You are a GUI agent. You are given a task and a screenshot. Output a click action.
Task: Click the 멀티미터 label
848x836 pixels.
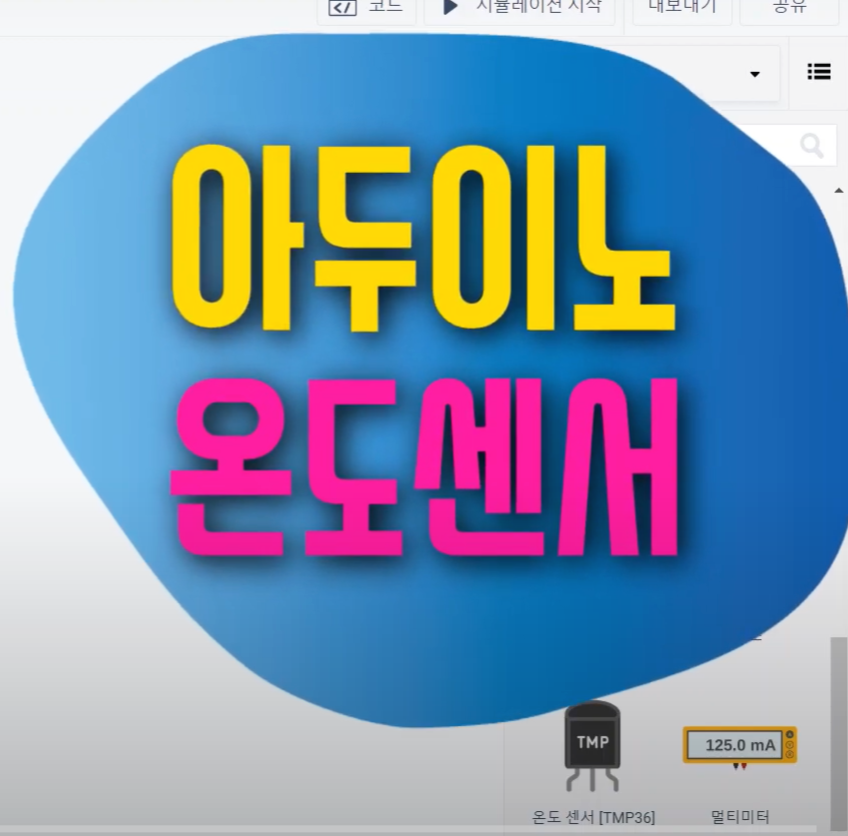(740, 817)
